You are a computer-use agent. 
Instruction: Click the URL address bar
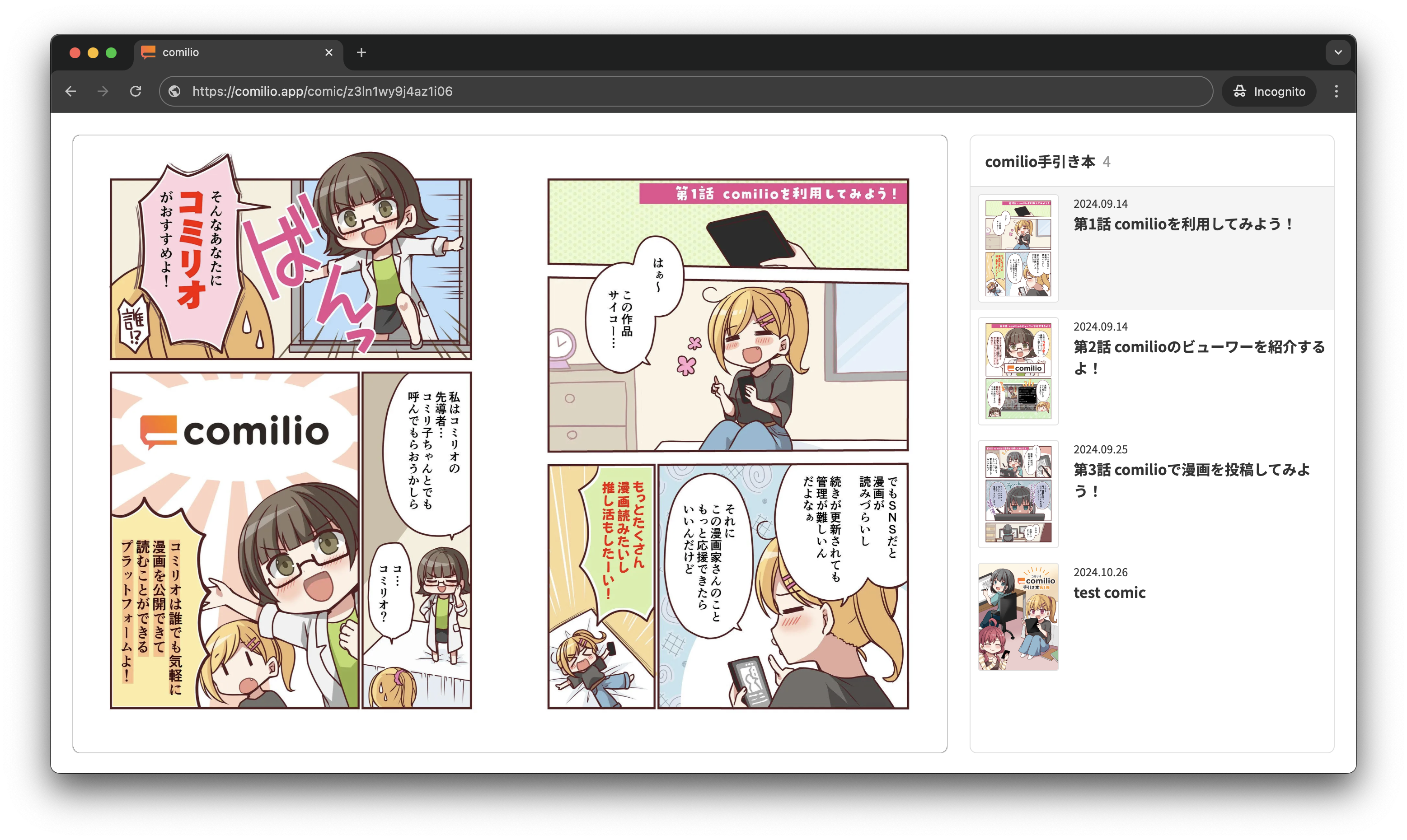680,91
